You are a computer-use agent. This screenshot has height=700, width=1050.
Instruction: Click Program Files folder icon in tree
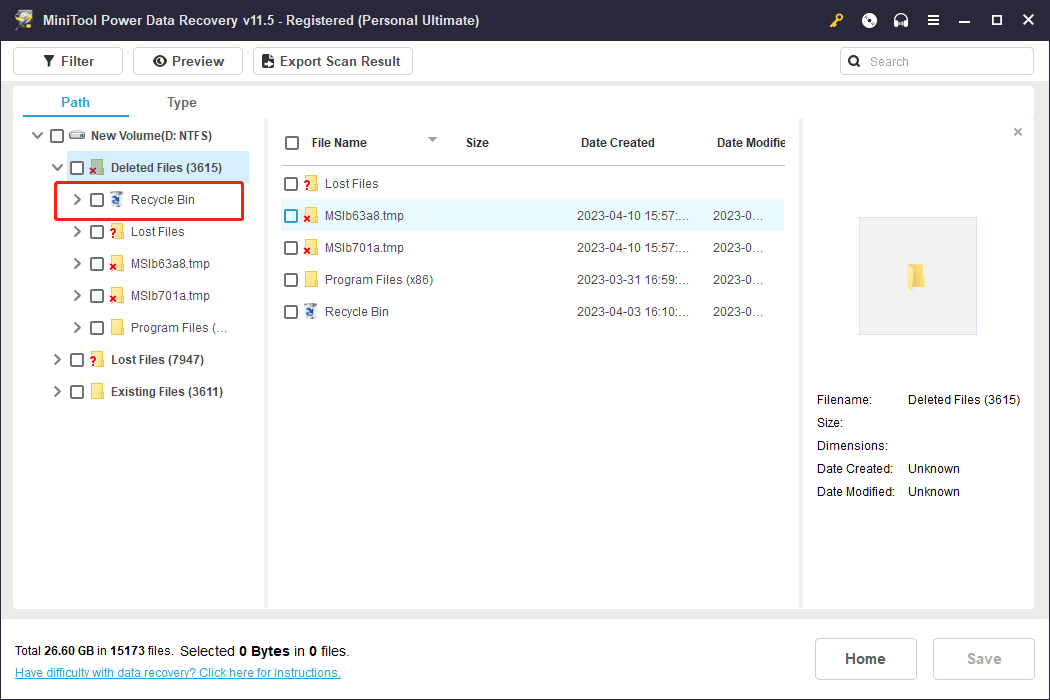[117, 328]
